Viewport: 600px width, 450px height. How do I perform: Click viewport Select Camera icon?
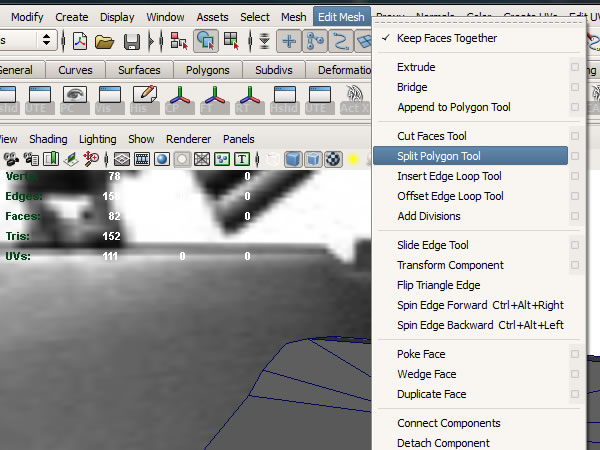coord(12,159)
